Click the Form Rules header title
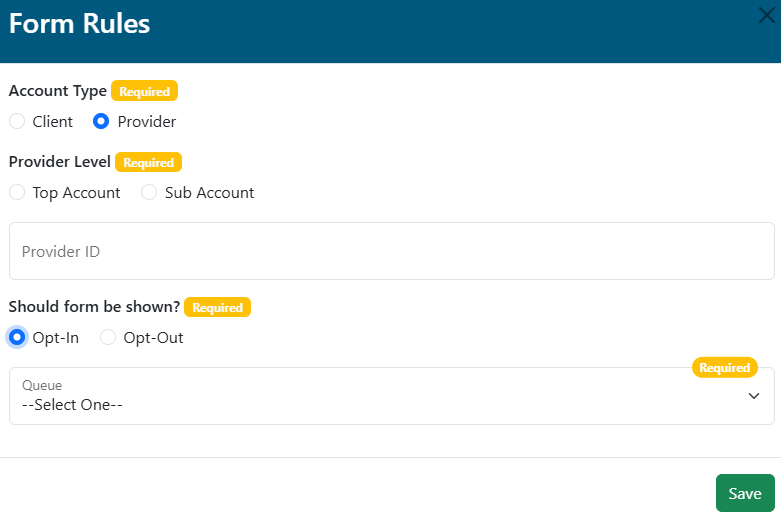This screenshot has width=781, height=525. (x=80, y=23)
